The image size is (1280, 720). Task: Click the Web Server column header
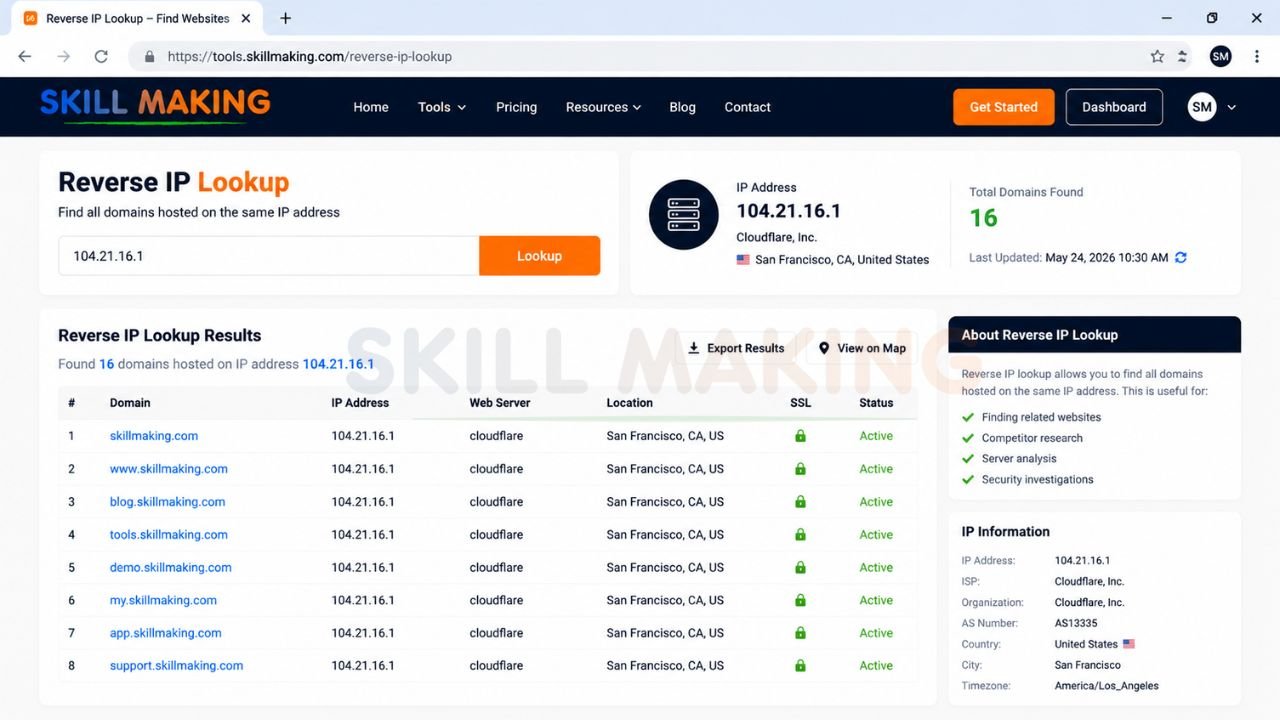(500, 403)
